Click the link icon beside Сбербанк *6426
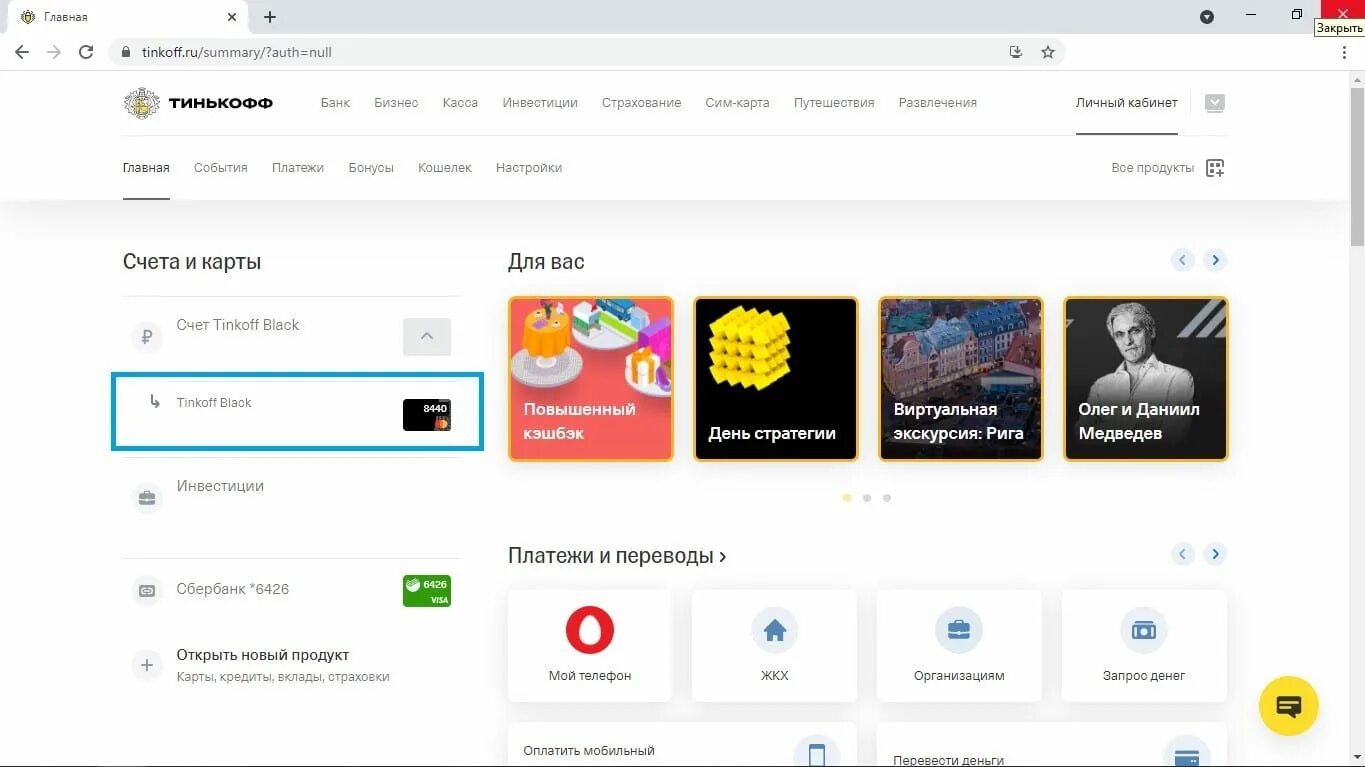1365x767 pixels. (x=147, y=591)
